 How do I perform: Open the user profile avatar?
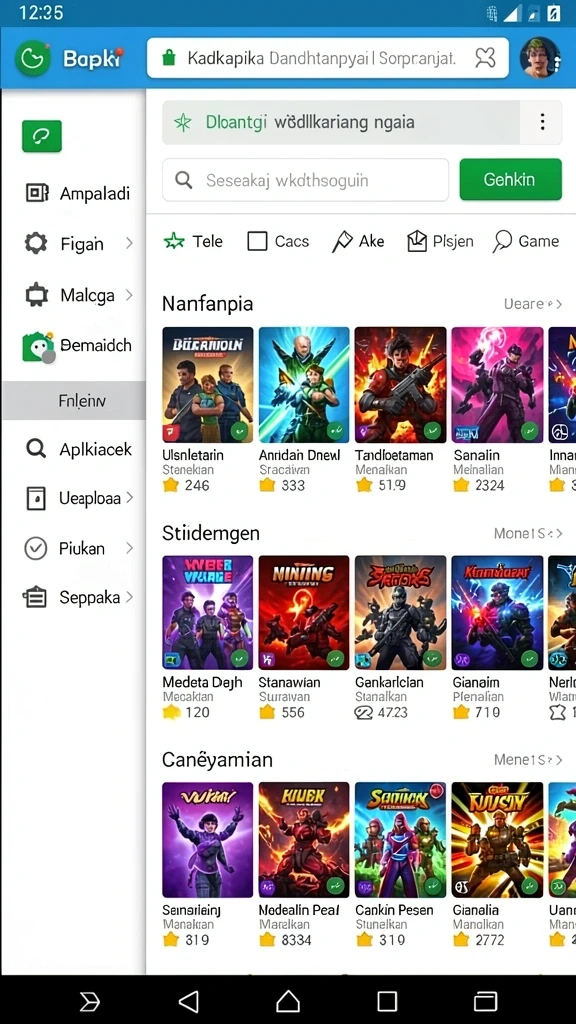tap(539, 57)
